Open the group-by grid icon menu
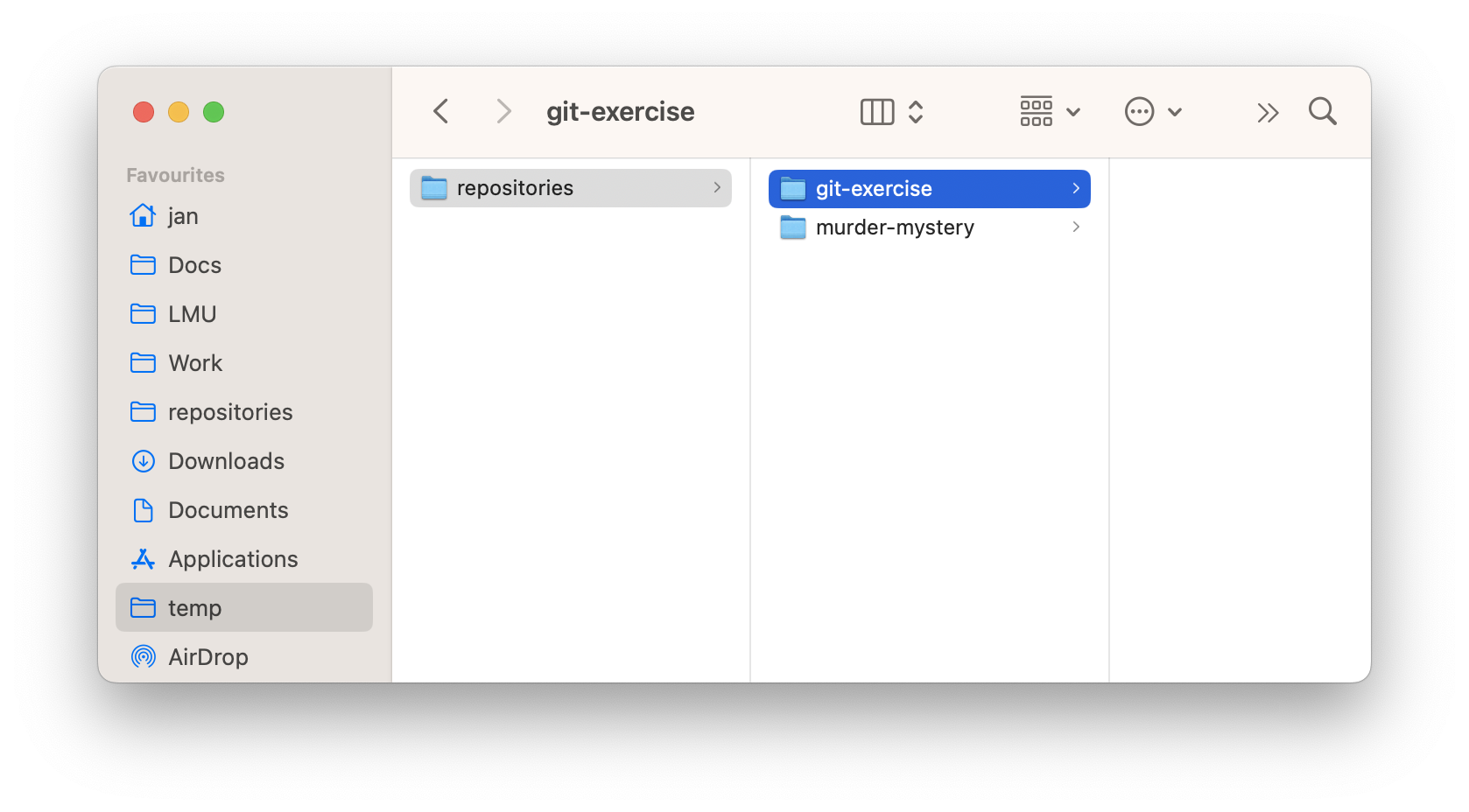The height and width of the screenshot is (812, 1469). (x=1049, y=112)
